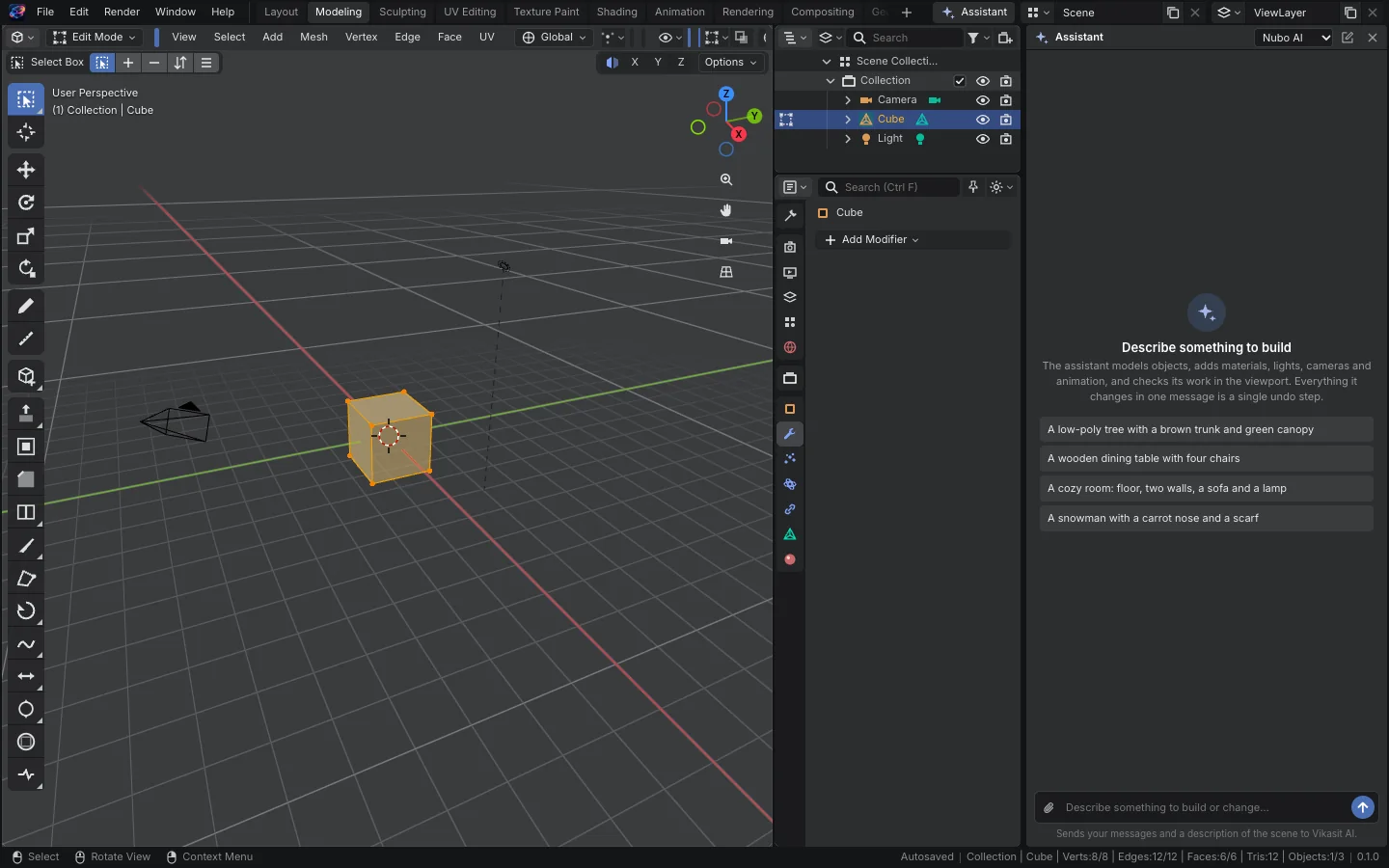Choose the low-poly tree suggestion
The image size is (1389, 868).
1206,429
